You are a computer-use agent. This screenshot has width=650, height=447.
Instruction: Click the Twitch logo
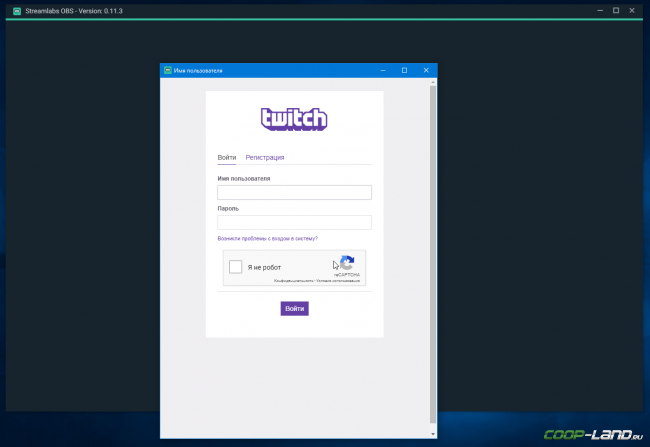(x=294, y=119)
